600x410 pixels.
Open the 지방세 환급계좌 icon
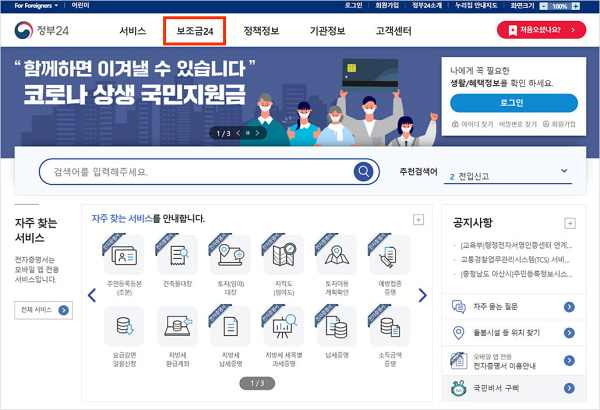click(177, 326)
